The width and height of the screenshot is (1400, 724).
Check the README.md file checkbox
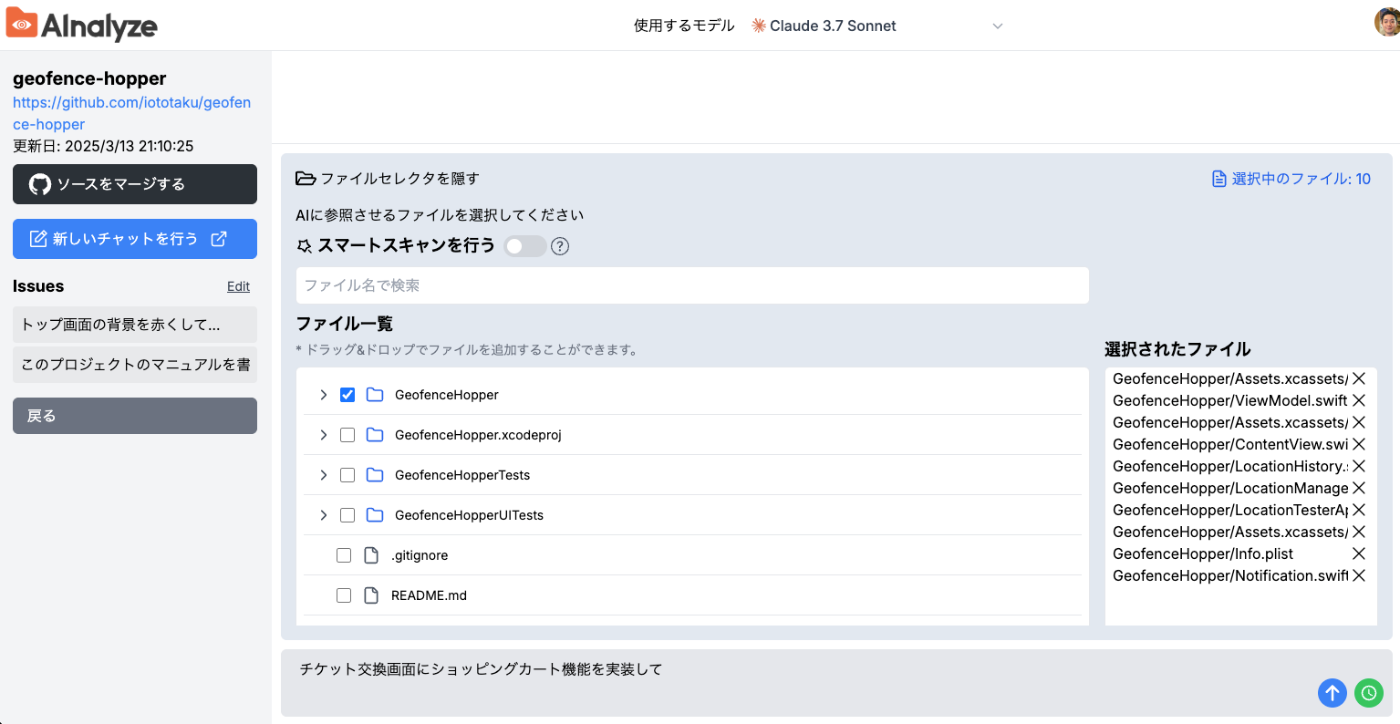pyautogui.click(x=344, y=595)
